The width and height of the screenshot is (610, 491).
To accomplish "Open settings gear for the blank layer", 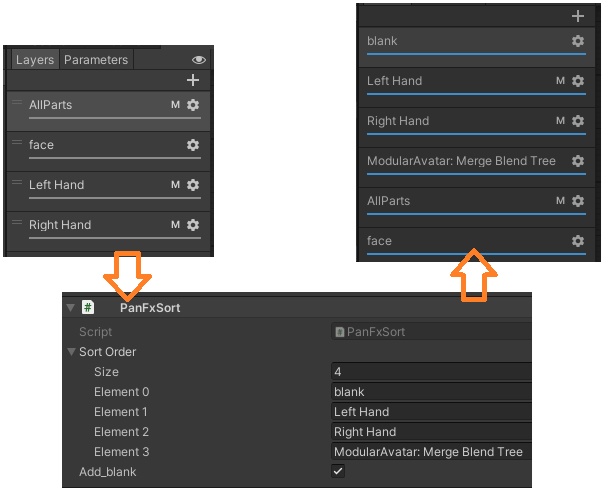I will tap(577, 41).
